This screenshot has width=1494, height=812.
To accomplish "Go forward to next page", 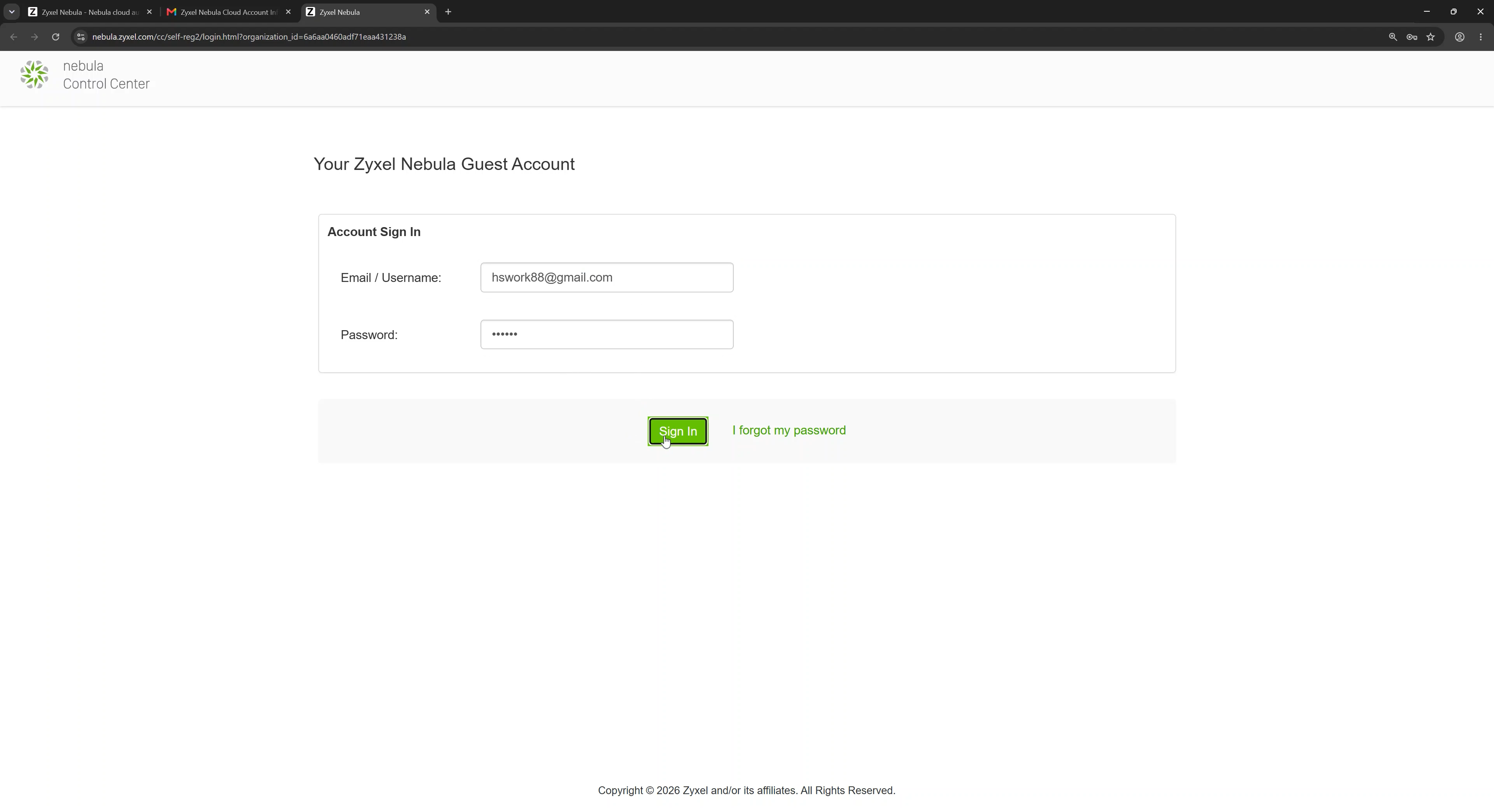I will (35, 37).
